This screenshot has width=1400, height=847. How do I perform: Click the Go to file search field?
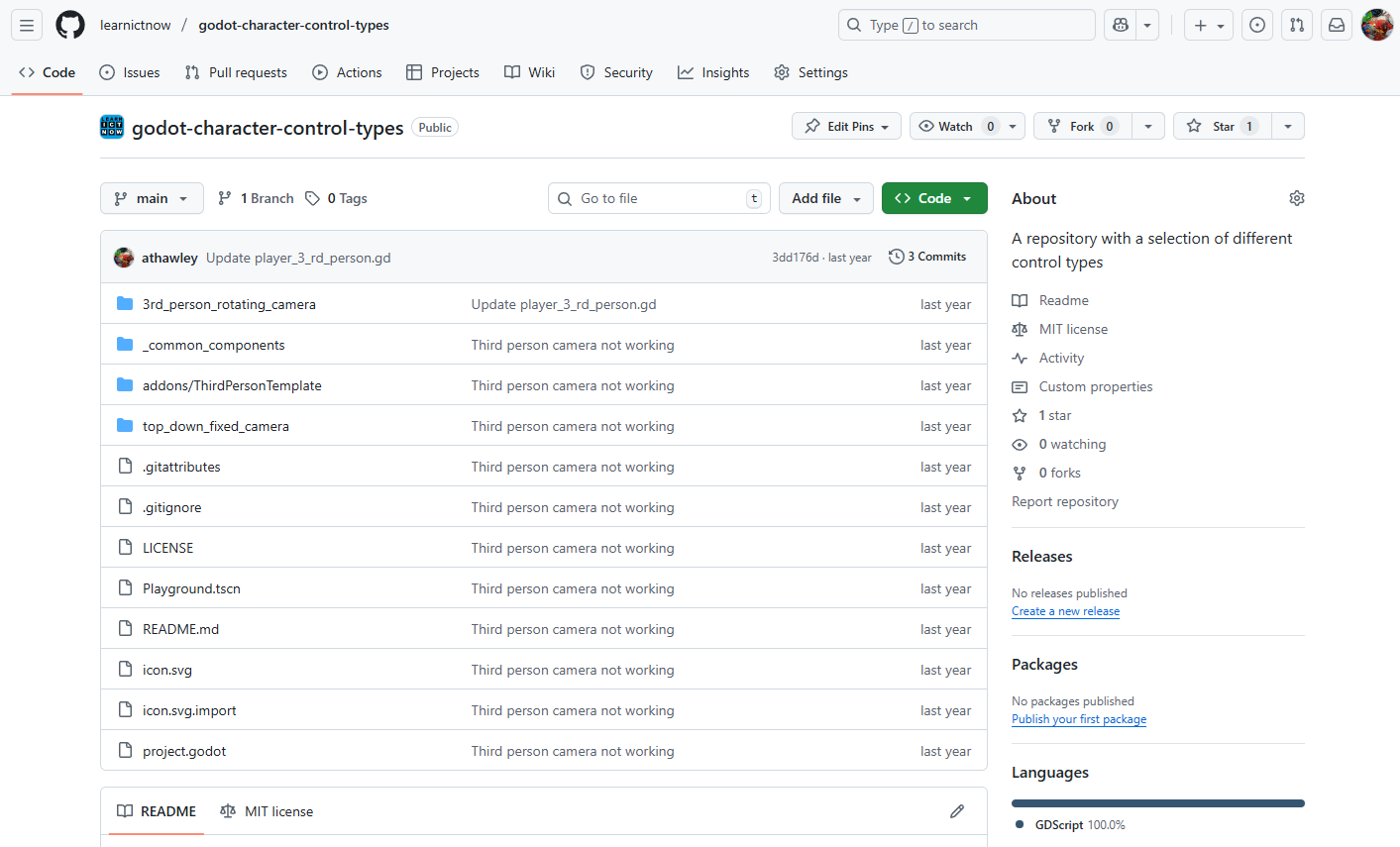coord(658,198)
